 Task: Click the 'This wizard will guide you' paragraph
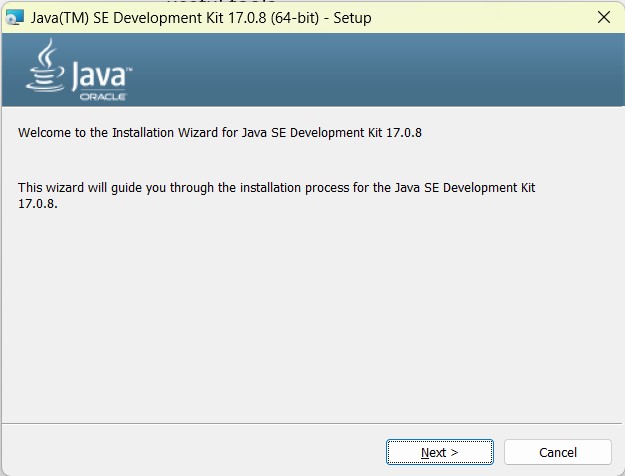[x=277, y=195]
